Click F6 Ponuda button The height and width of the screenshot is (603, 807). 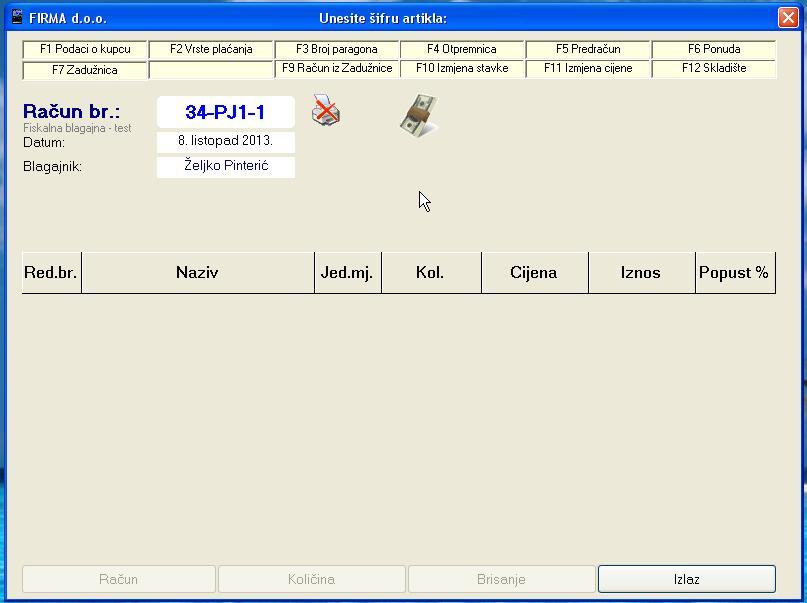[714, 49]
